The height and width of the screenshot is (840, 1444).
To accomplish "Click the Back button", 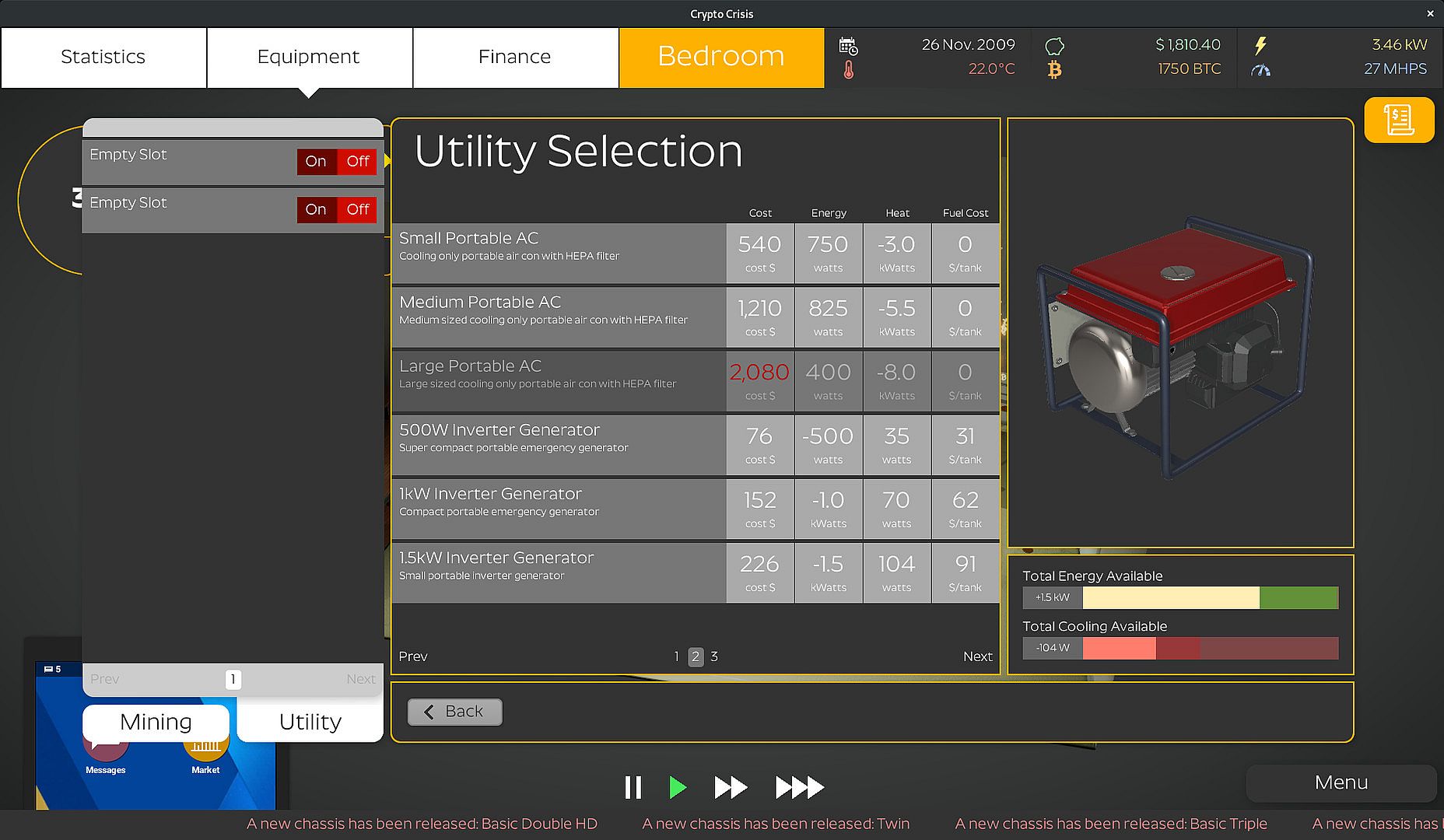I will pos(455,712).
